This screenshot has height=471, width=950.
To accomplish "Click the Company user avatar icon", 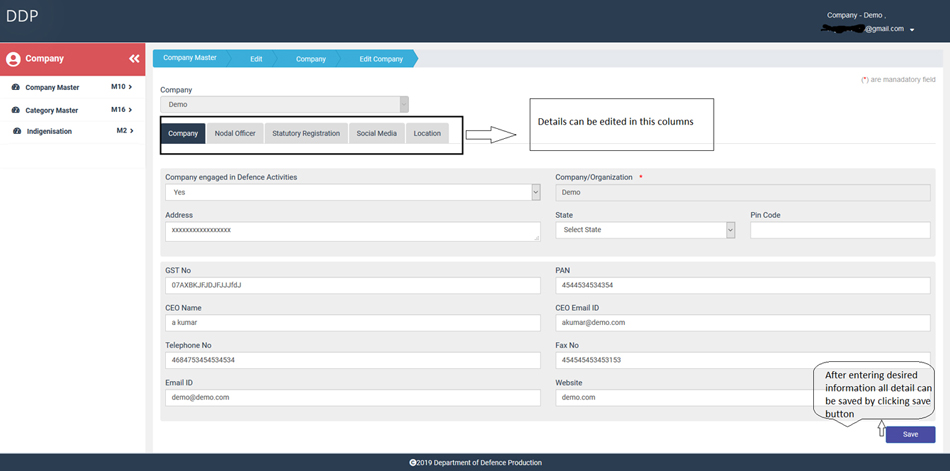I will pyautogui.click(x=13, y=59).
